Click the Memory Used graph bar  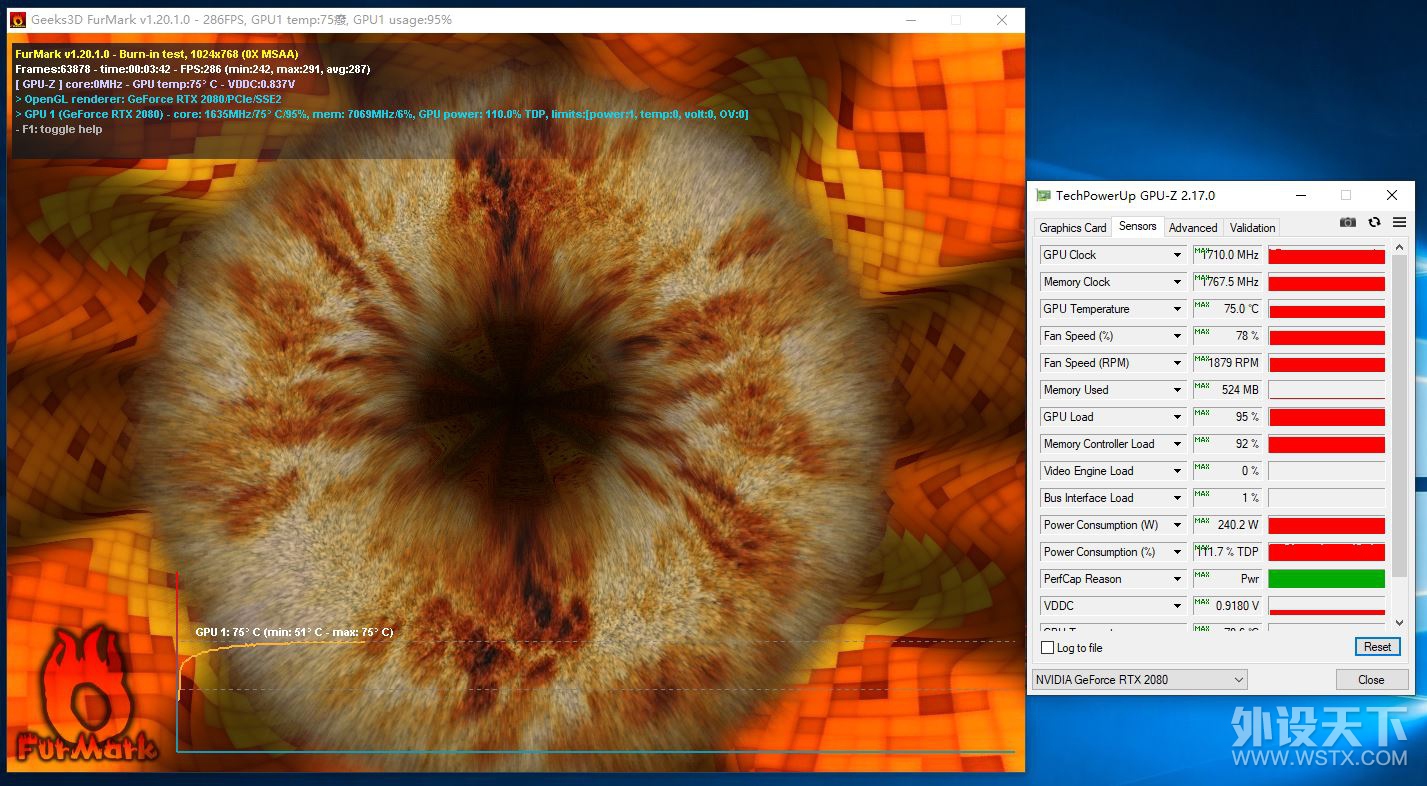(x=1327, y=390)
